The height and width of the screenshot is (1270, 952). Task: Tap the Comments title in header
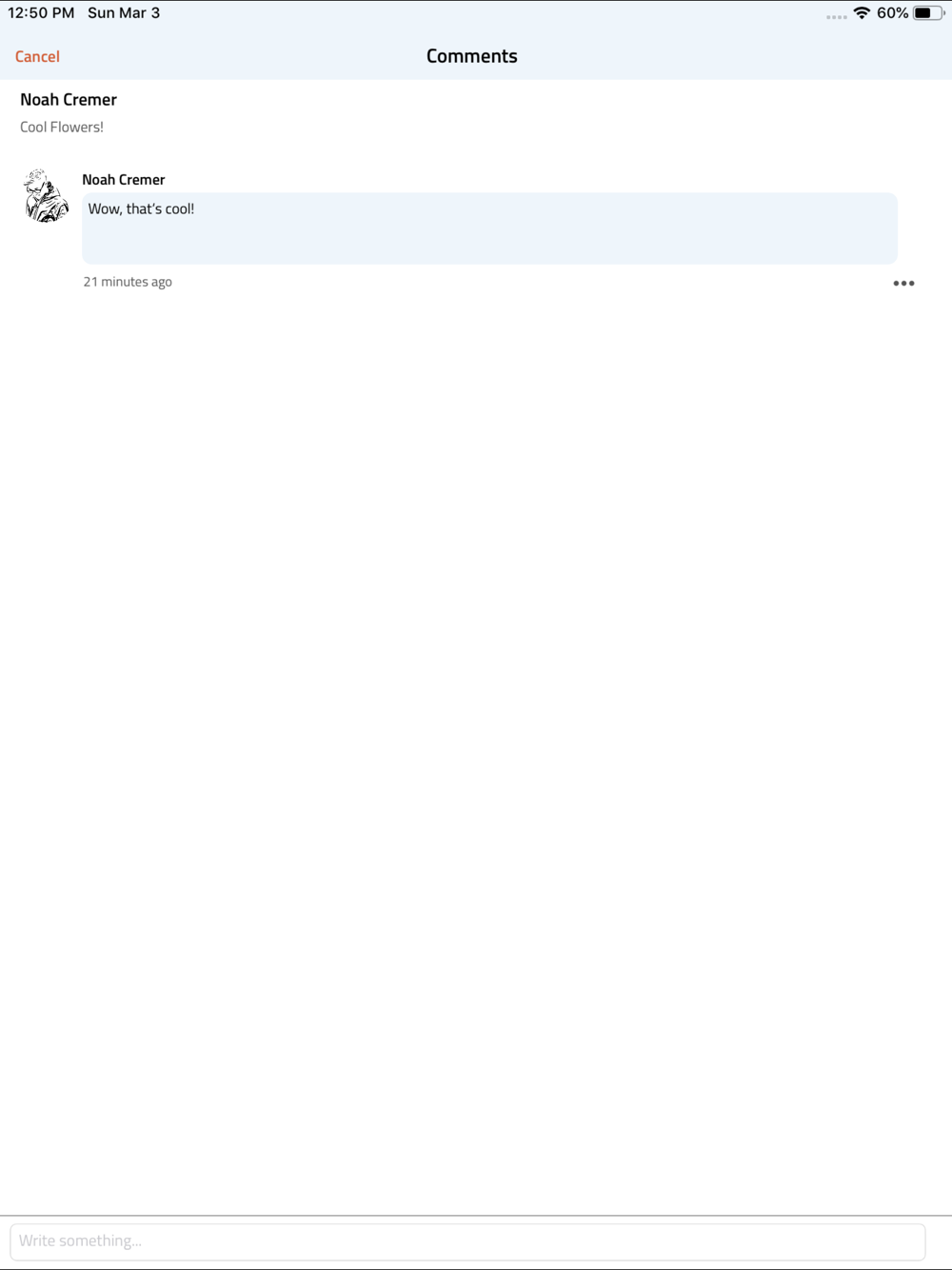(472, 56)
